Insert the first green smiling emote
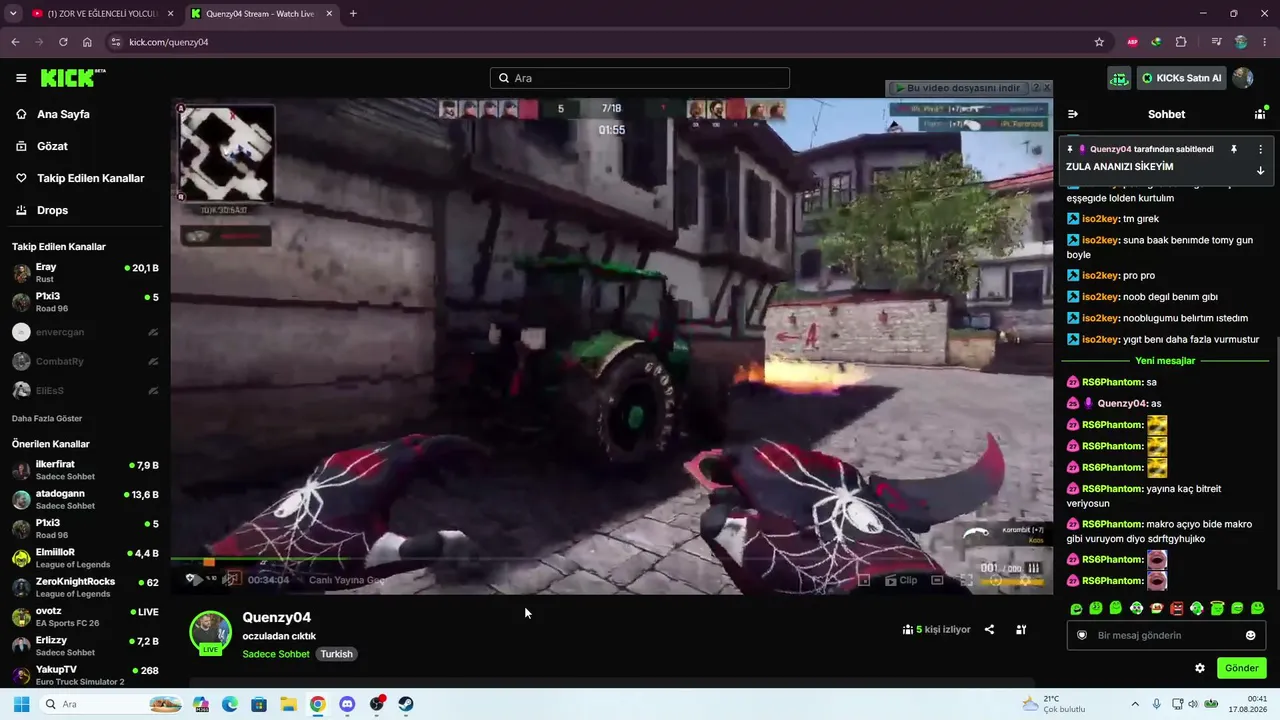The width and height of the screenshot is (1280, 720). pos(1076,608)
